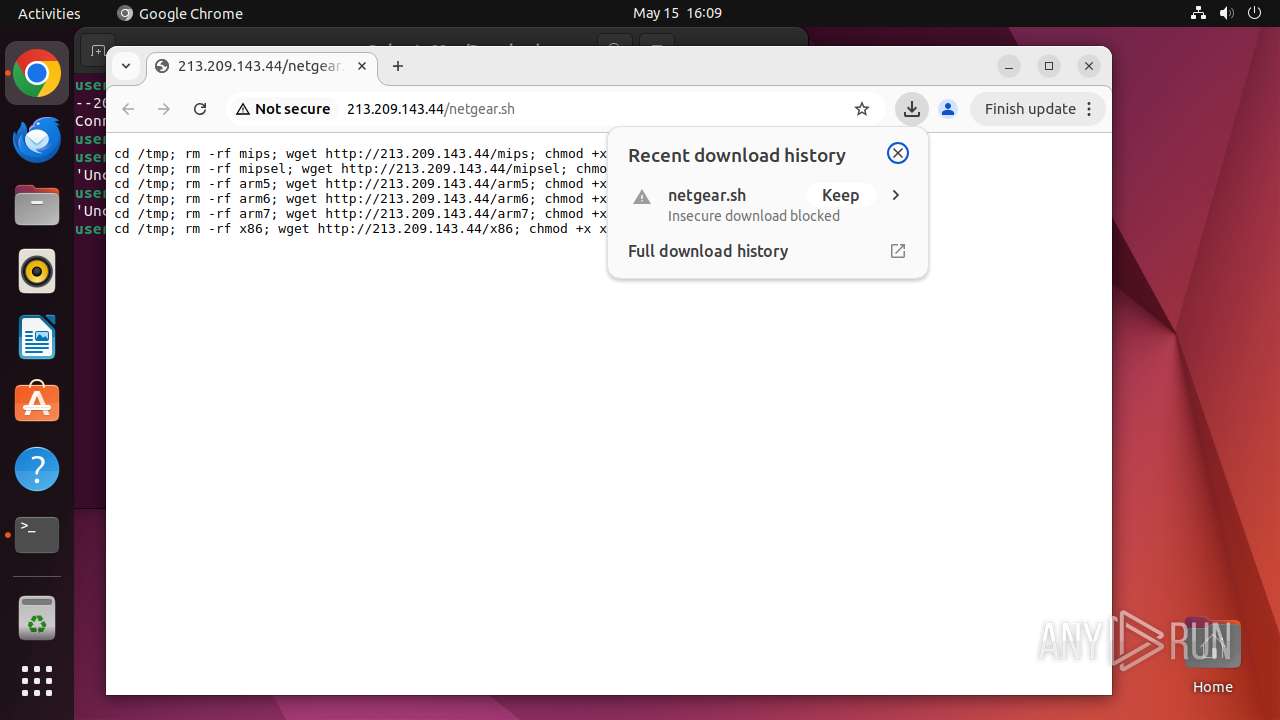Click the browser back arrow
The width and height of the screenshot is (1280, 720).
(128, 109)
